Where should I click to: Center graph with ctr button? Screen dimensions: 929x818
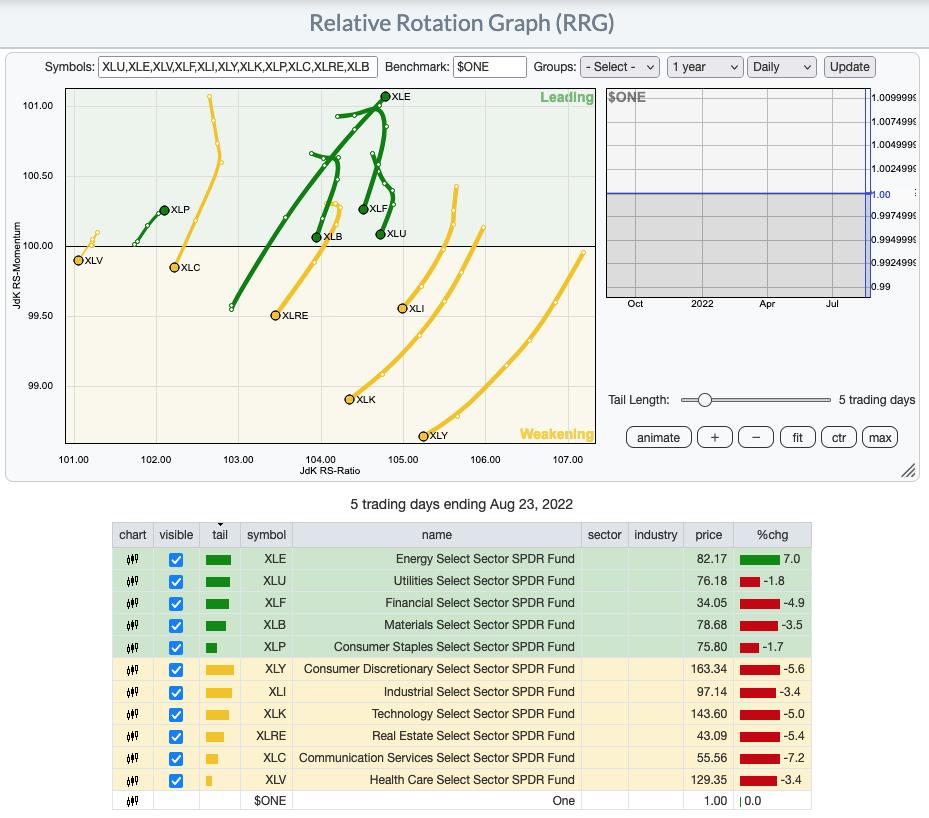tap(839, 438)
